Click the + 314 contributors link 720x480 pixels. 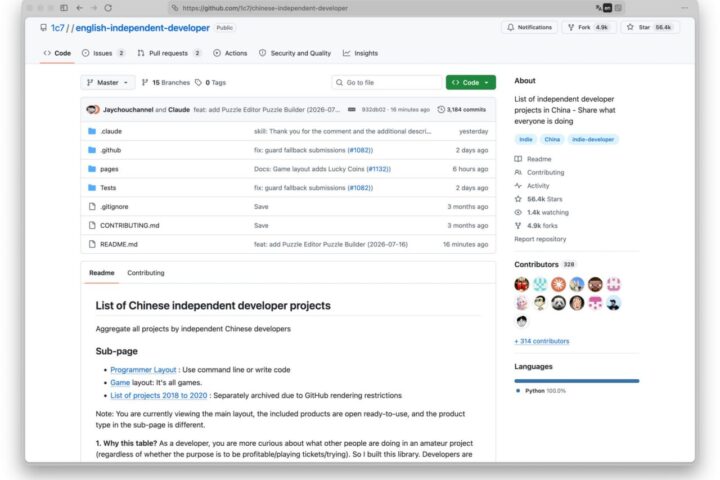coord(542,341)
